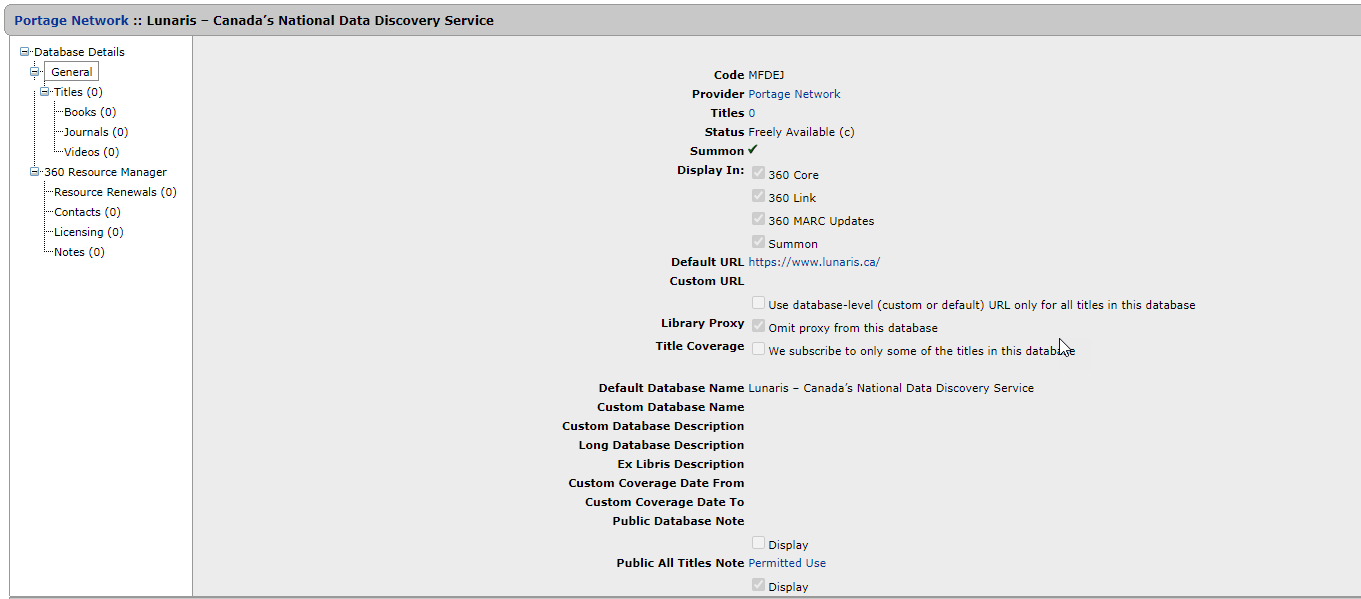Select General in the sidebar tree

click(72, 72)
